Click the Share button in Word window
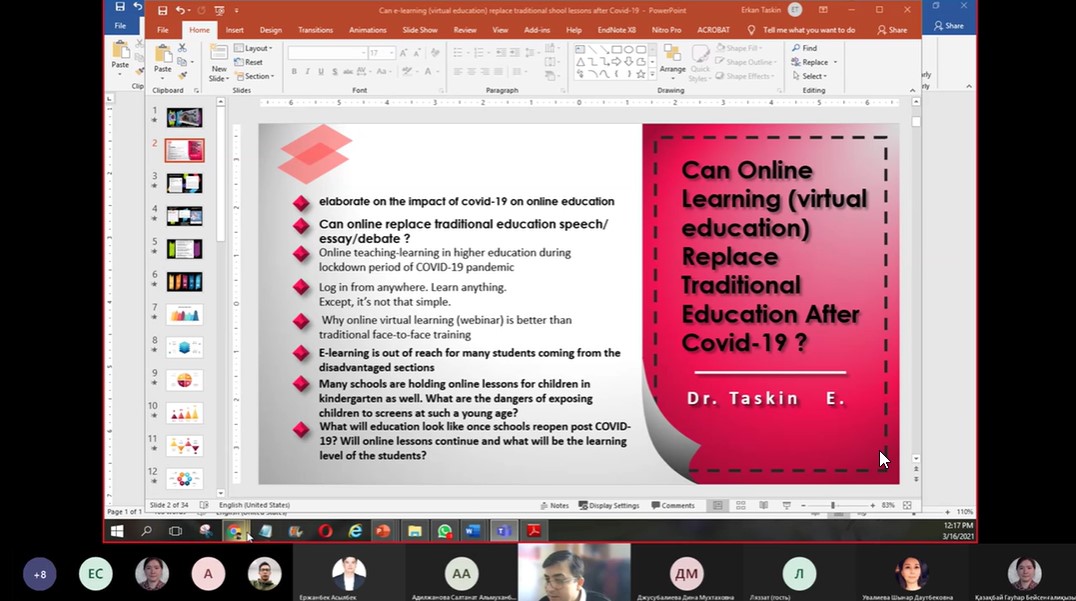This screenshot has height=601, width=1076. (x=948, y=26)
